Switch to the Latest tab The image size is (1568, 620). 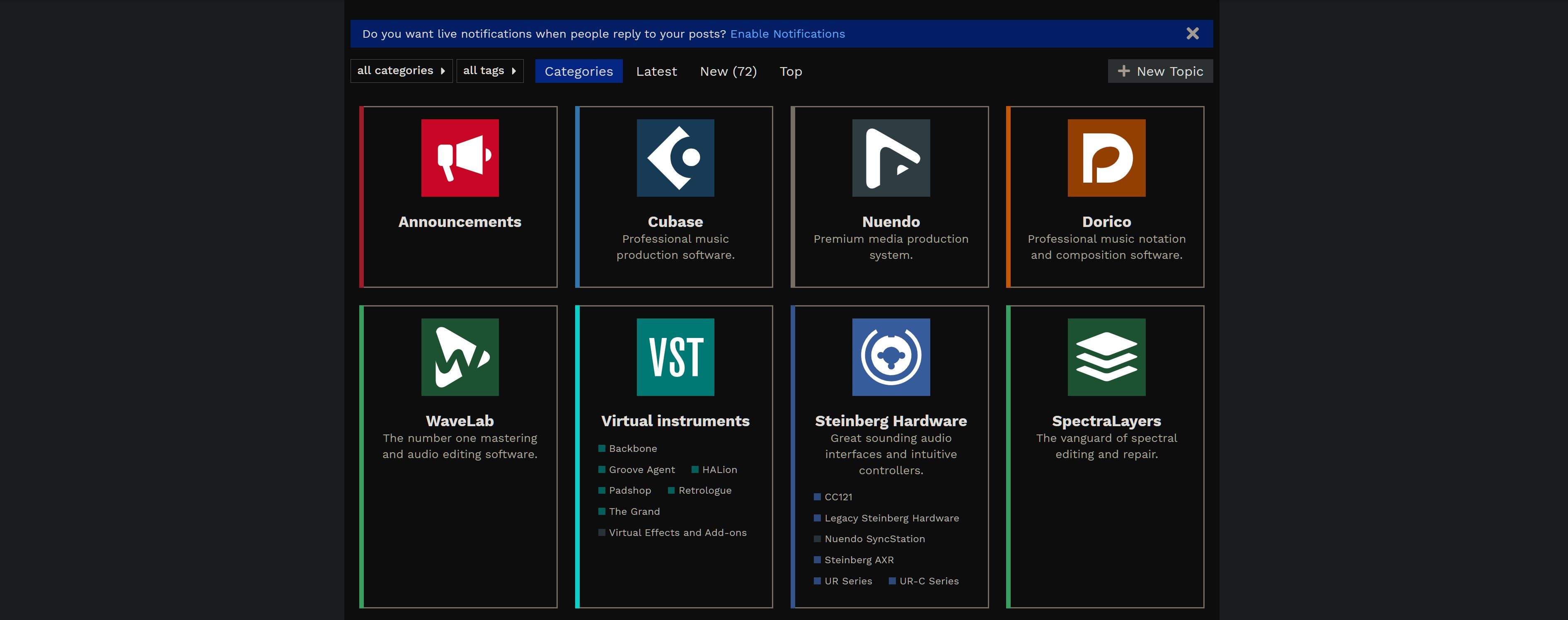click(656, 71)
